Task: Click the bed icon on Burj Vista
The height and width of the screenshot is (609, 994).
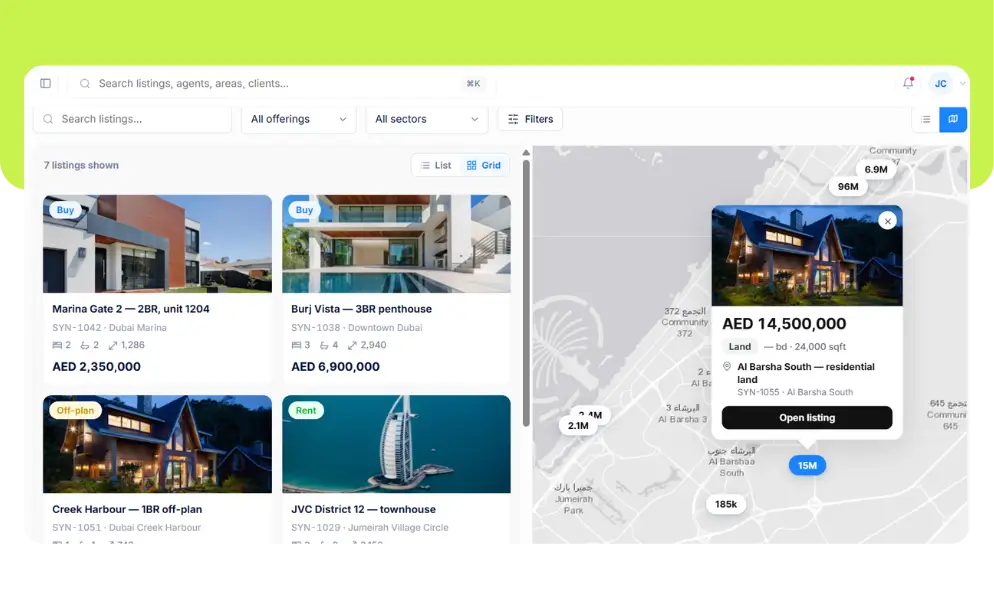Action: coord(296,345)
